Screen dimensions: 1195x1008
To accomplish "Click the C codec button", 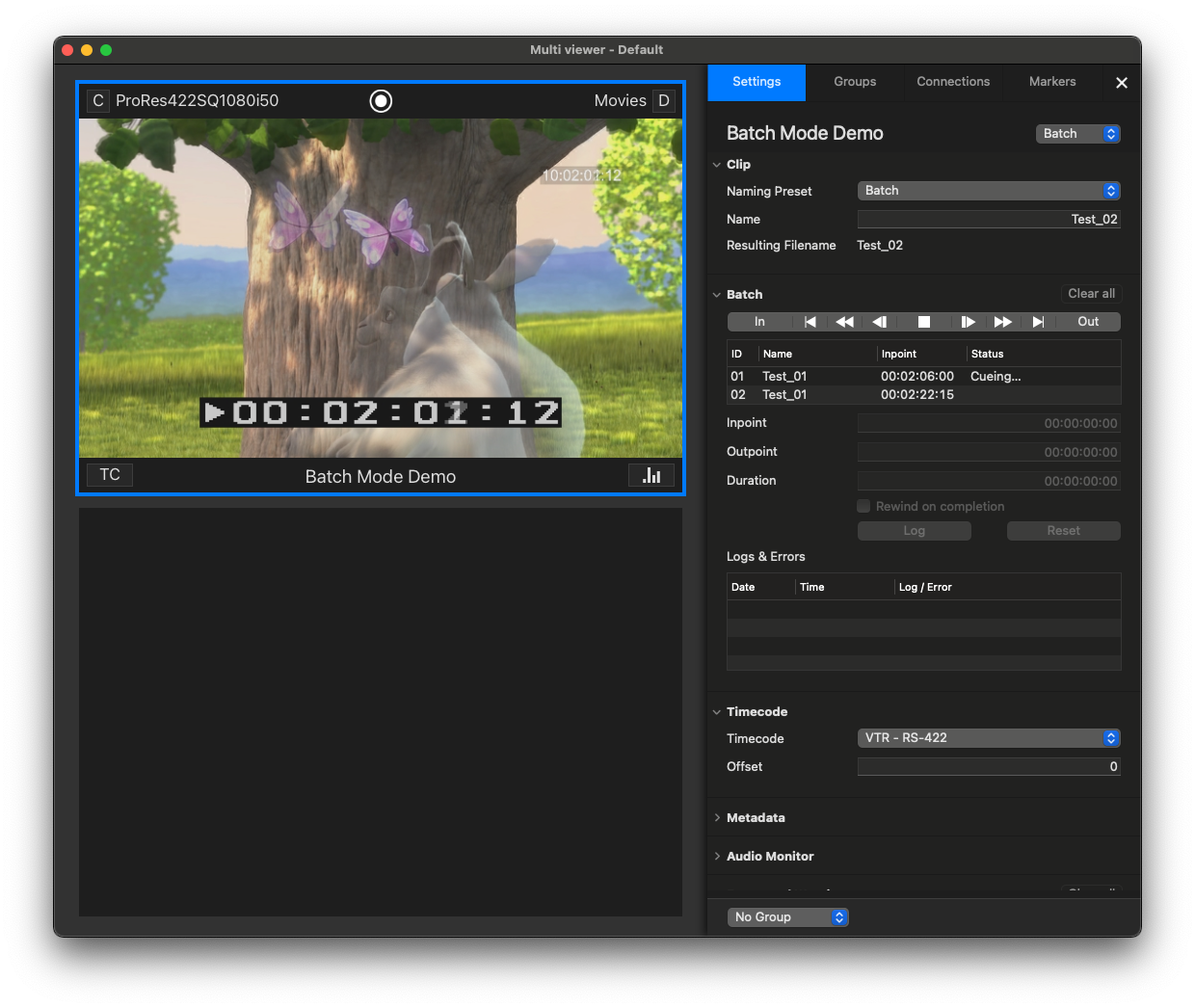I will pyautogui.click(x=98, y=100).
